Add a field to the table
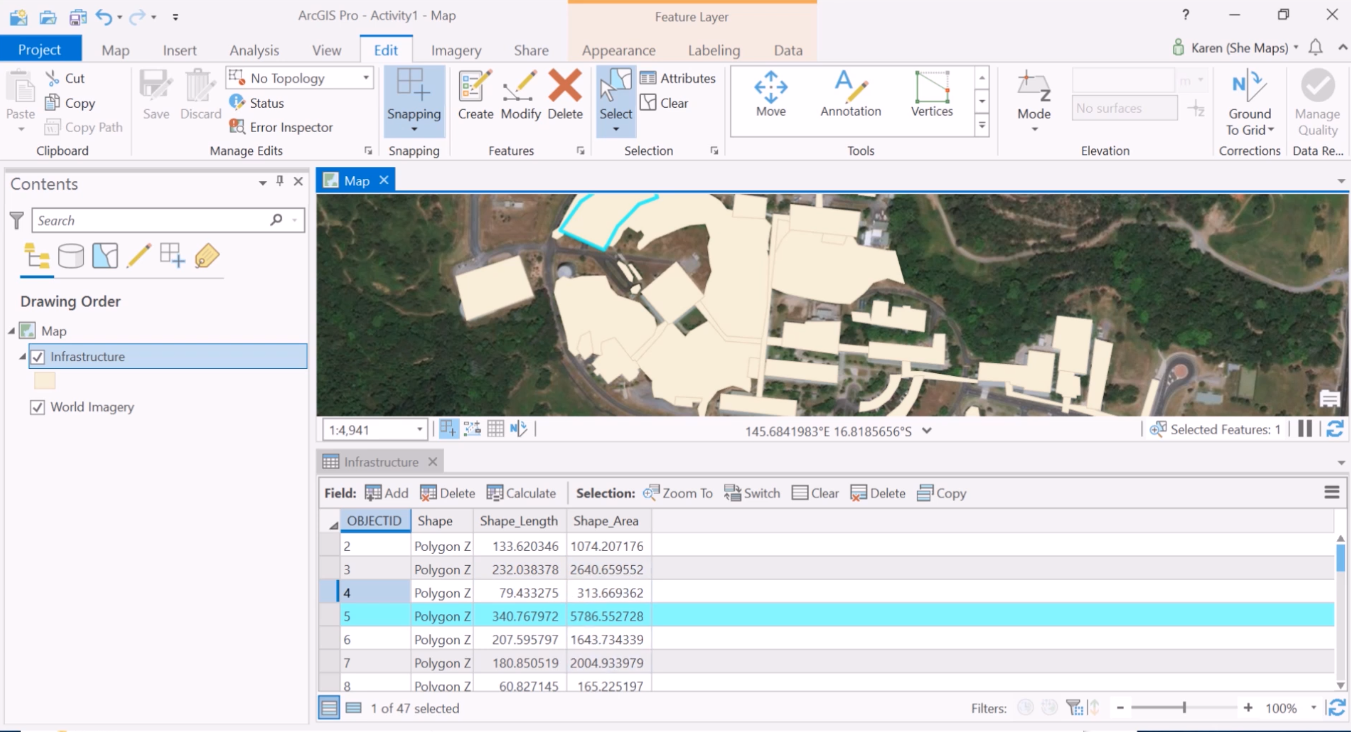 click(387, 493)
